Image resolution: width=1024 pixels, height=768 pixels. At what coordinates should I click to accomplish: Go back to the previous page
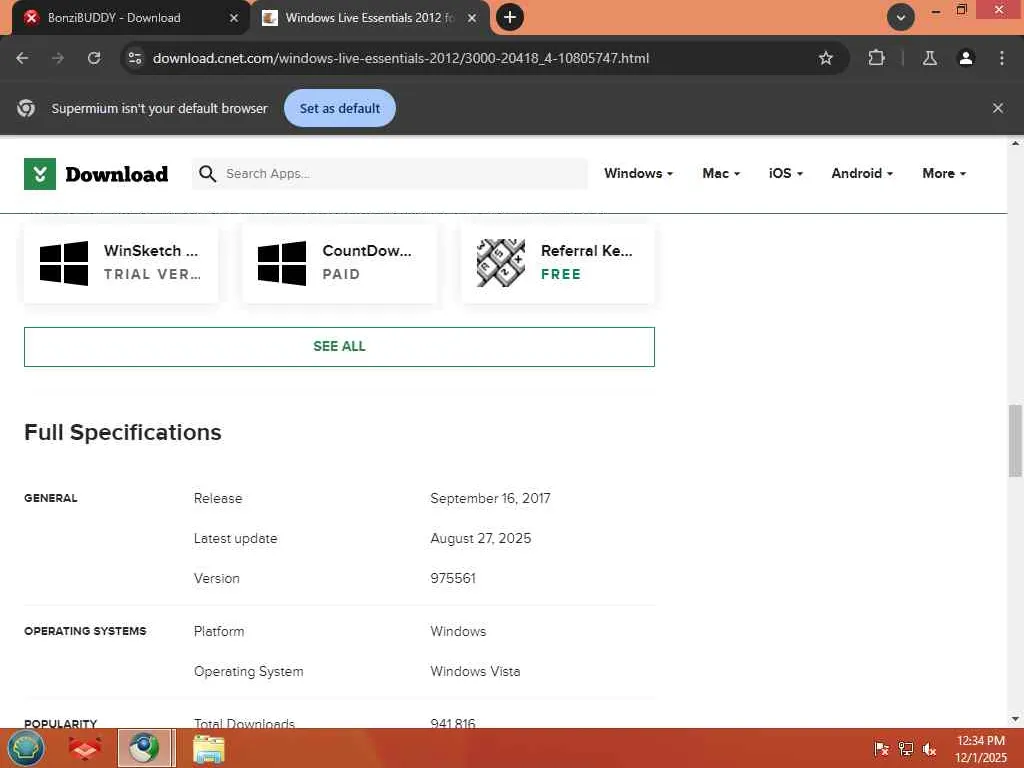22,58
